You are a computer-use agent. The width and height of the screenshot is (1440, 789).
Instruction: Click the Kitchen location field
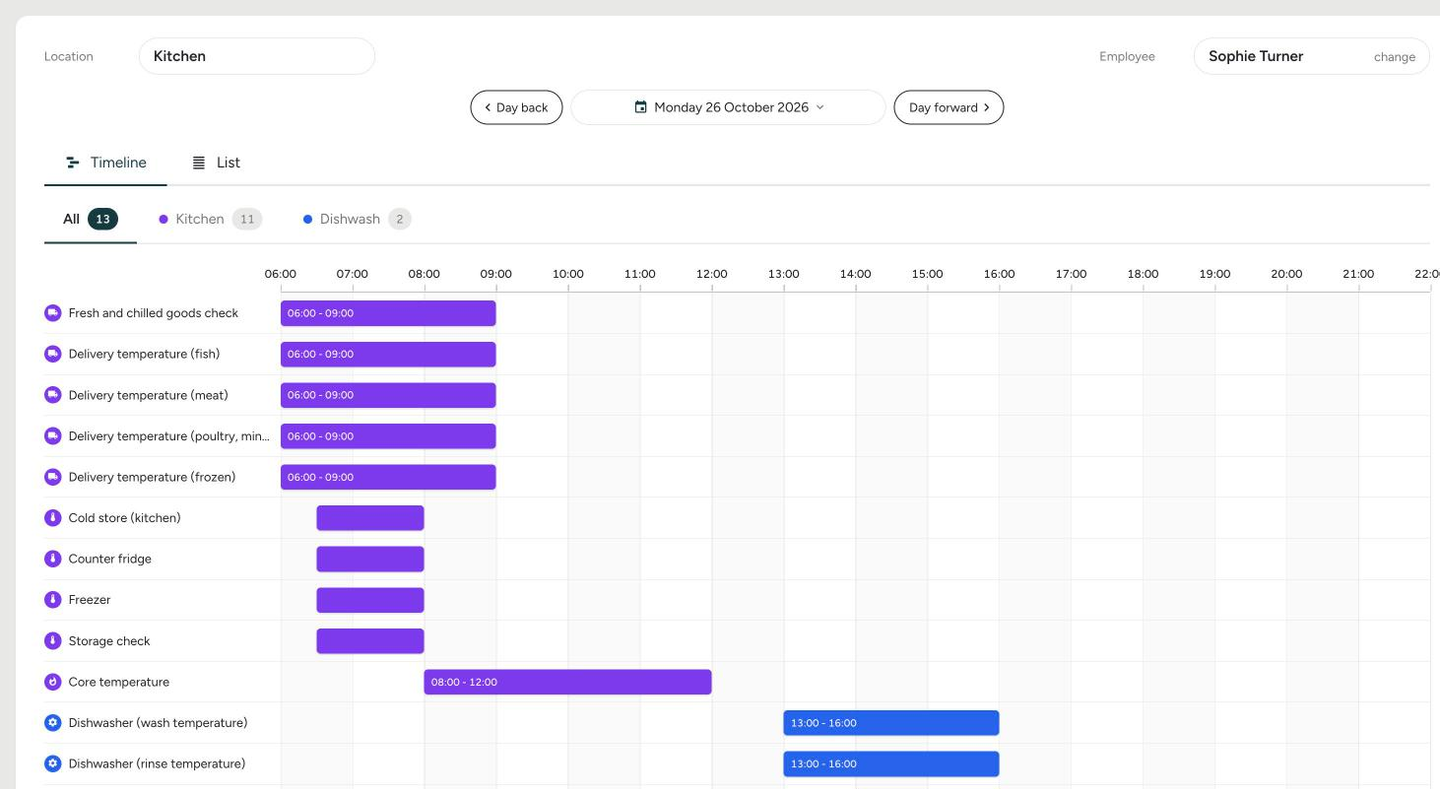[x=257, y=56]
